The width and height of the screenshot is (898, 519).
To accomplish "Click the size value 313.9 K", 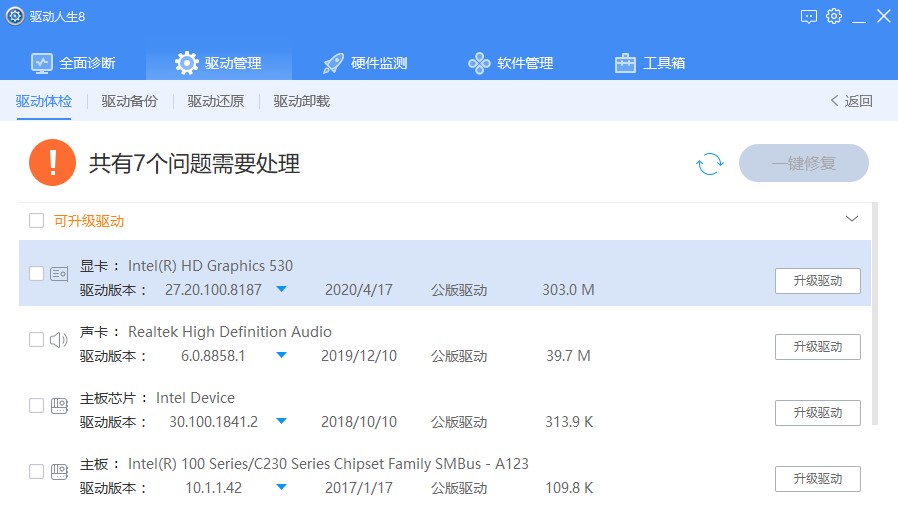I will pyautogui.click(x=569, y=422).
